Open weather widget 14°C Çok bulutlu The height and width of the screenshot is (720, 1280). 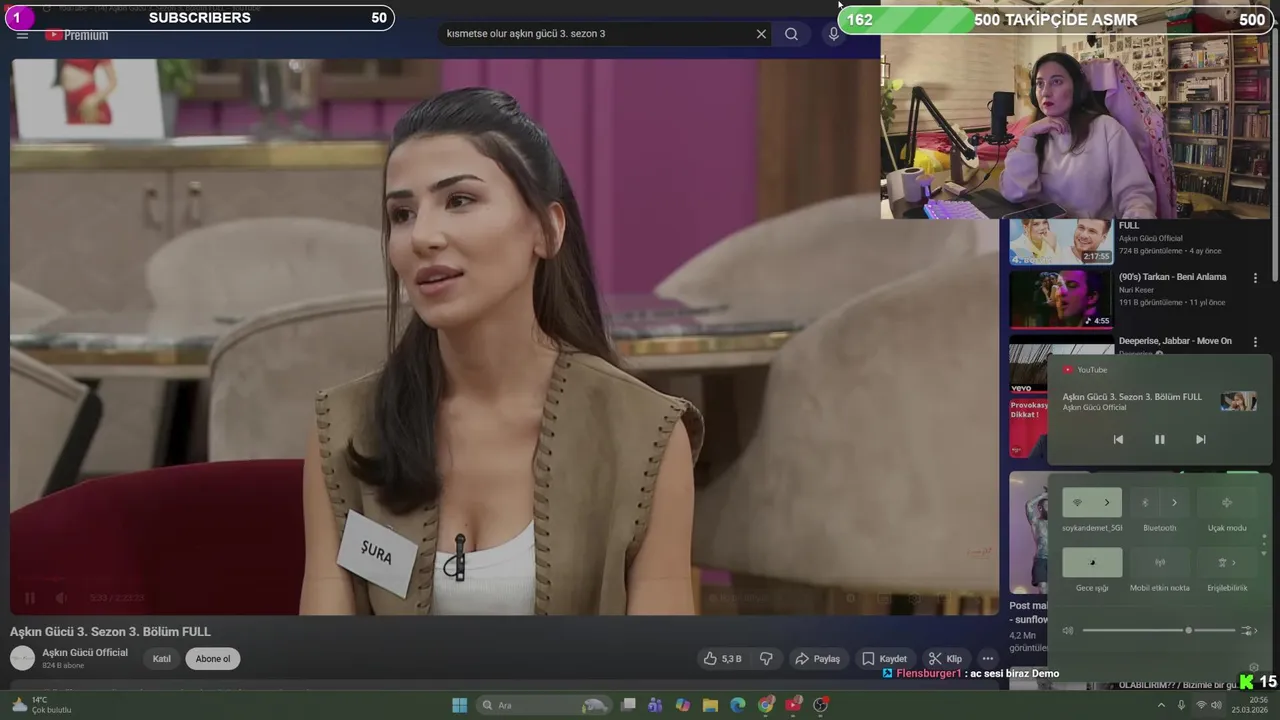pos(40,705)
